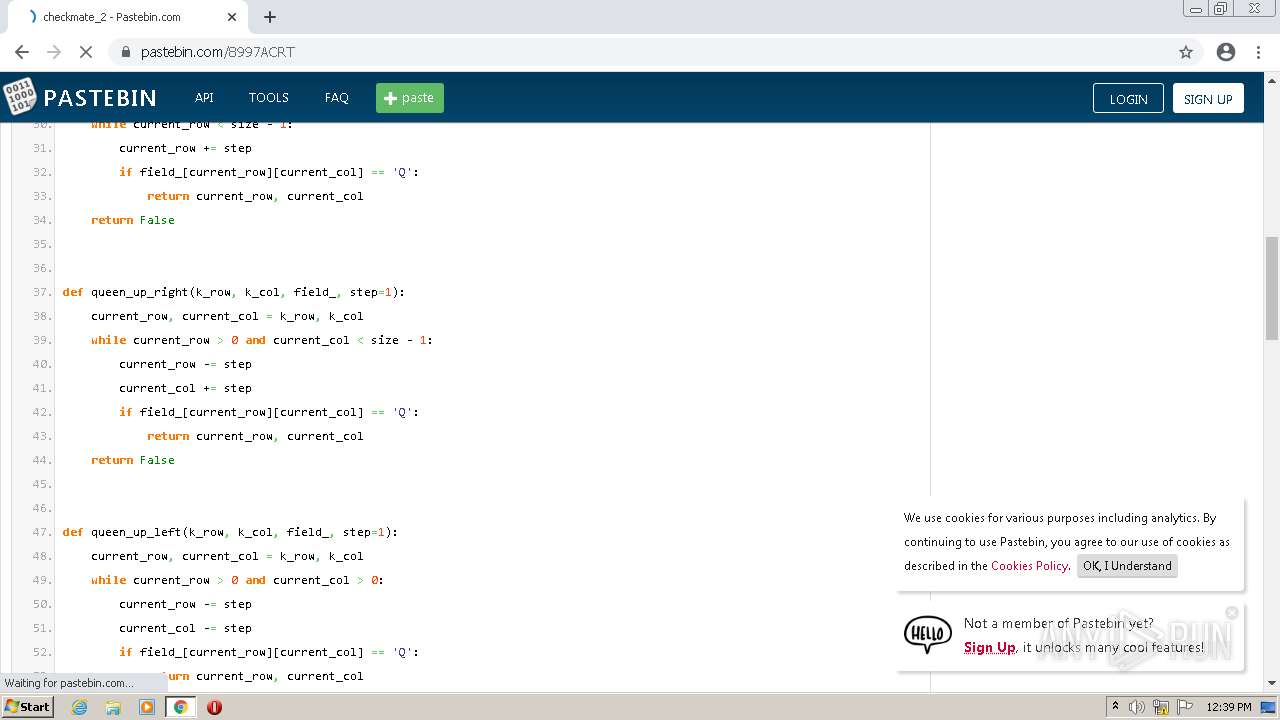Viewport: 1280px width, 720px height.
Task: Click the site lock icon
Action: pyautogui.click(x=126, y=52)
